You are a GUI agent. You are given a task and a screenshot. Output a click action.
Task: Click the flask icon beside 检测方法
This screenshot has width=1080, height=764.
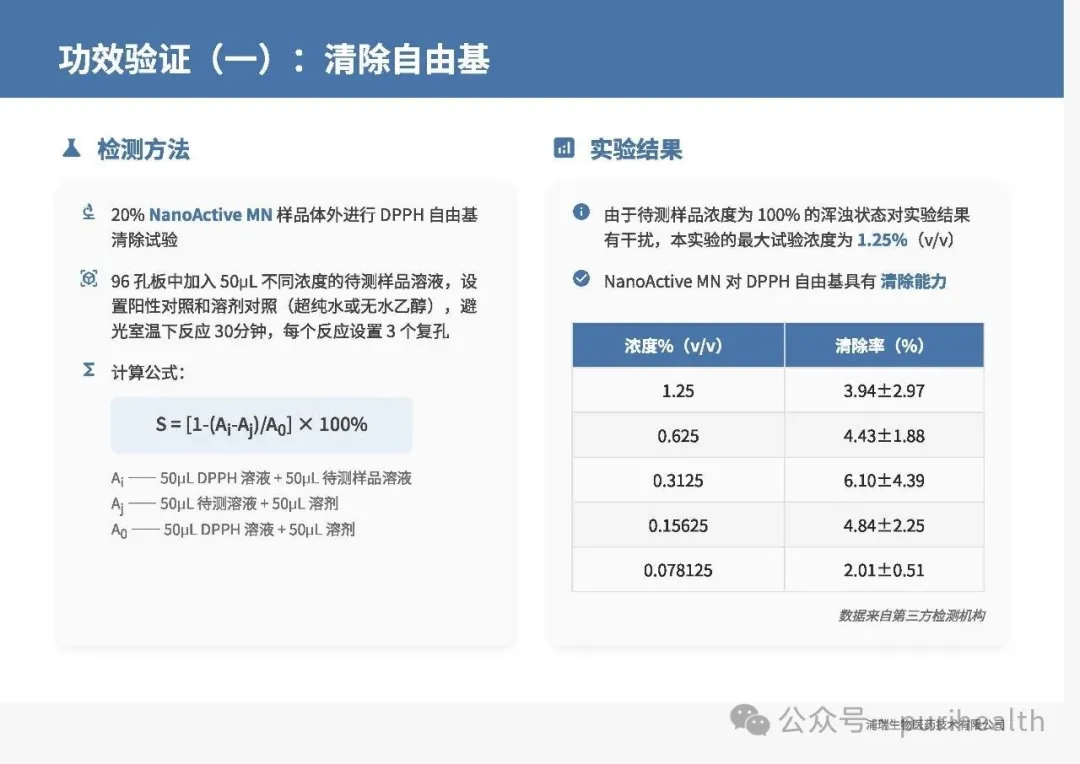(71, 149)
